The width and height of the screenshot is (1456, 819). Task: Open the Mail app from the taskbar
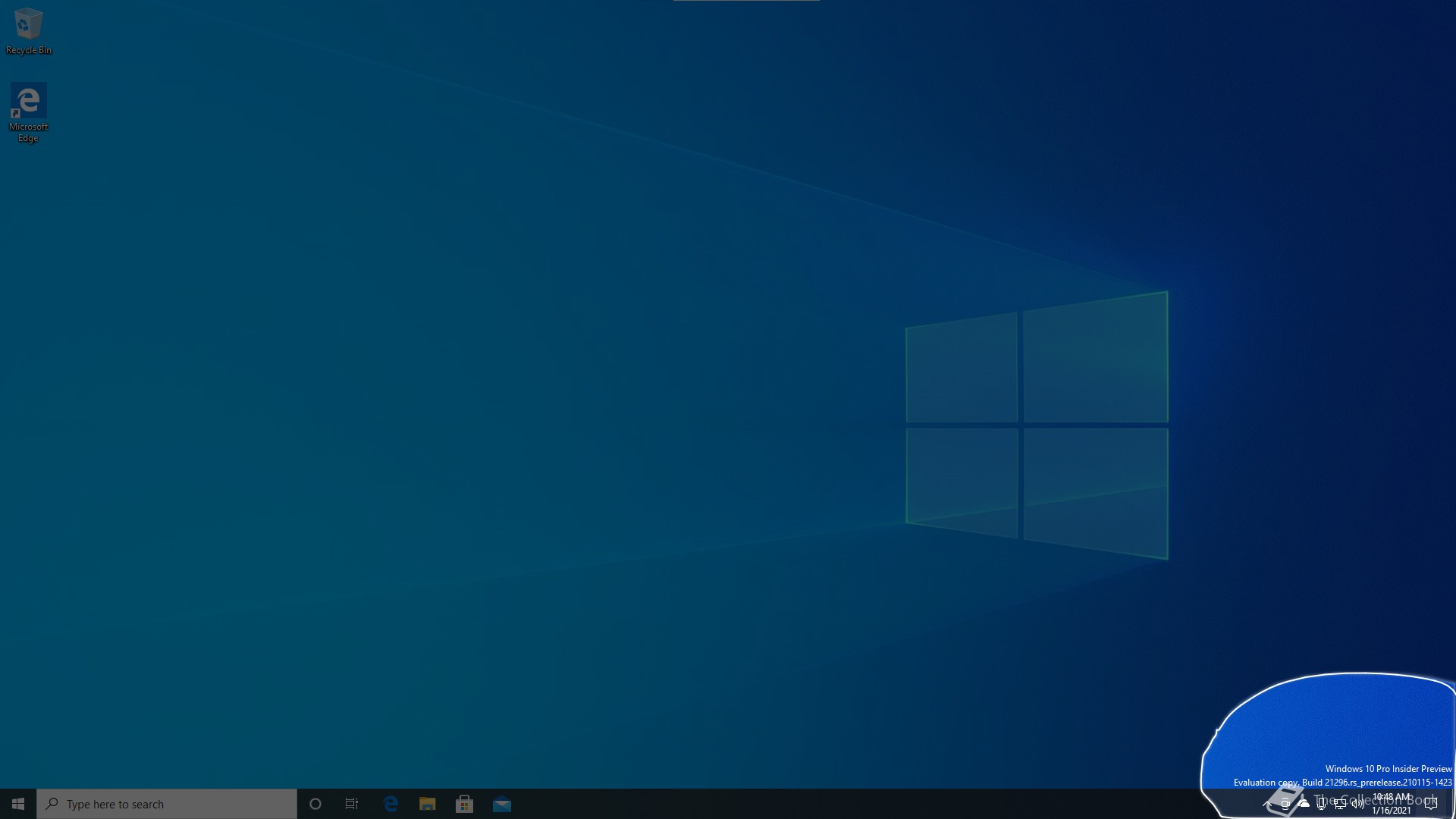[x=501, y=804]
